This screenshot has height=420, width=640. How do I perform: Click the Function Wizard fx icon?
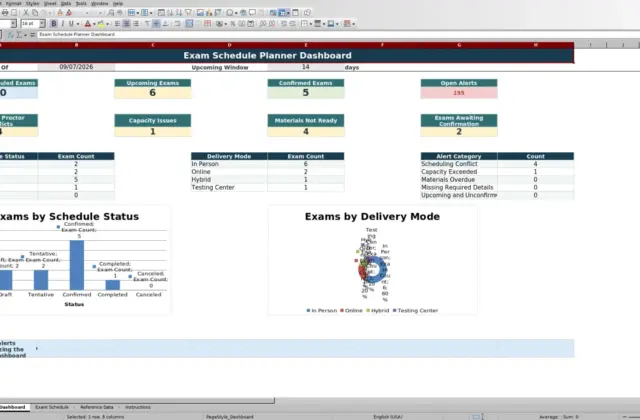point(11,35)
